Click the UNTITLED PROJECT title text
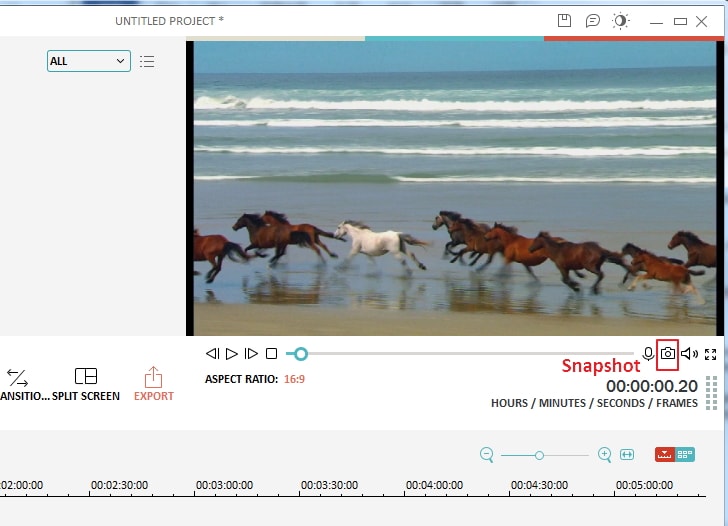 tap(169, 21)
